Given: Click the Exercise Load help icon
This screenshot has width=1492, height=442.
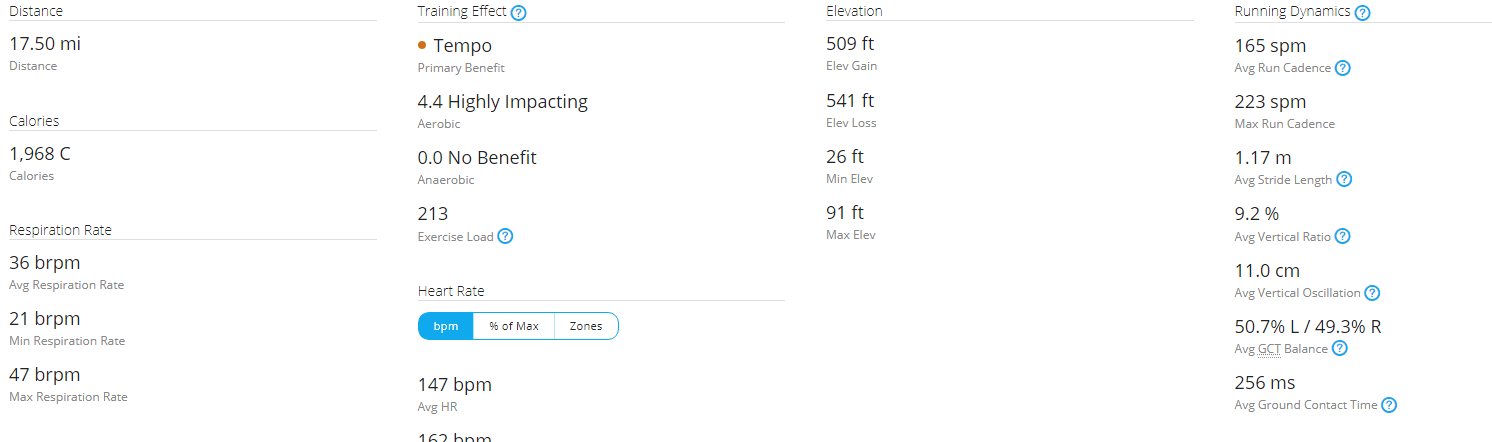Looking at the screenshot, I should (506, 237).
